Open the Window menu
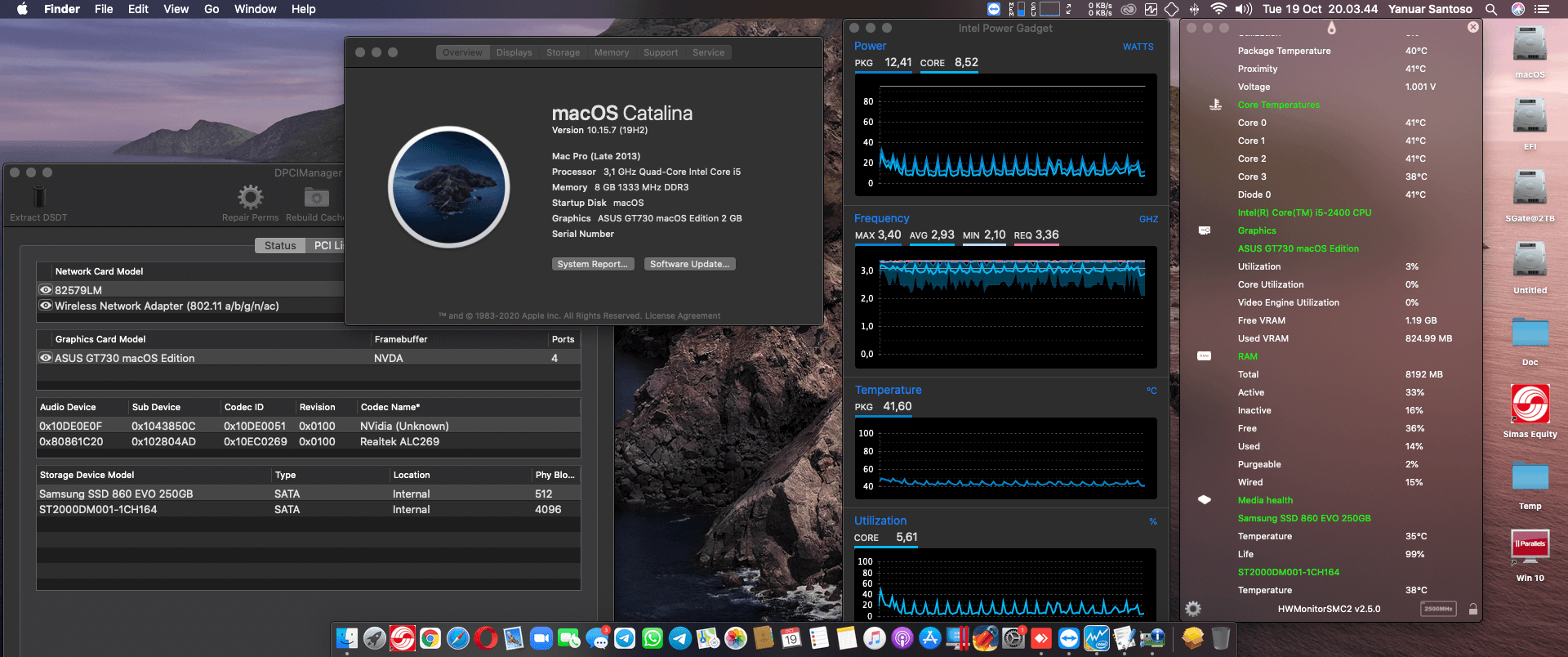Image resolution: width=1568 pixels, height=657 pixels. click(x=256, y=9)
